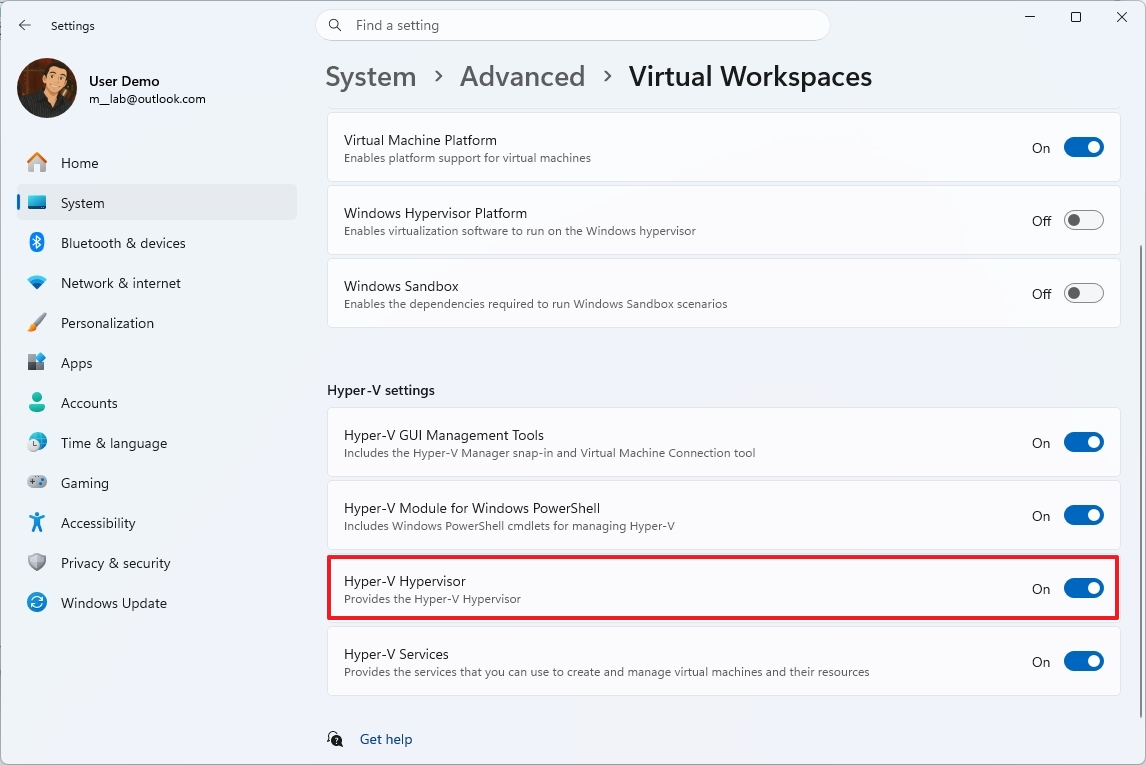Select Accessibility settings
This screenshot has height=765, width=1146.
[x=97, y=522]
